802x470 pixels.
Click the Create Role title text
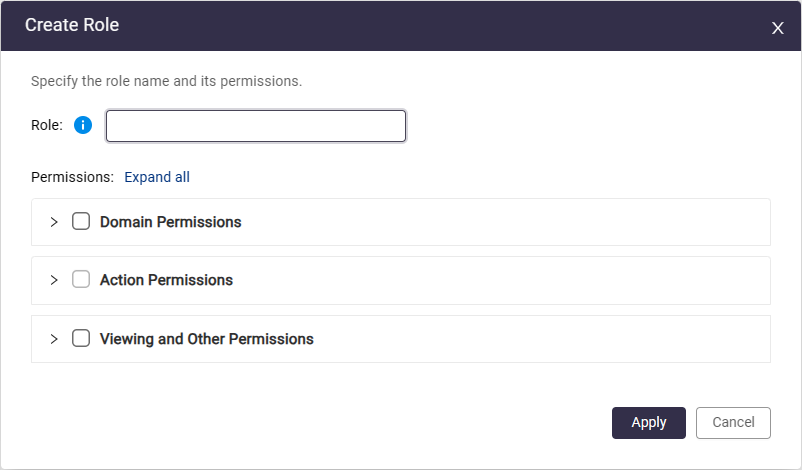(x=72, y=25)
